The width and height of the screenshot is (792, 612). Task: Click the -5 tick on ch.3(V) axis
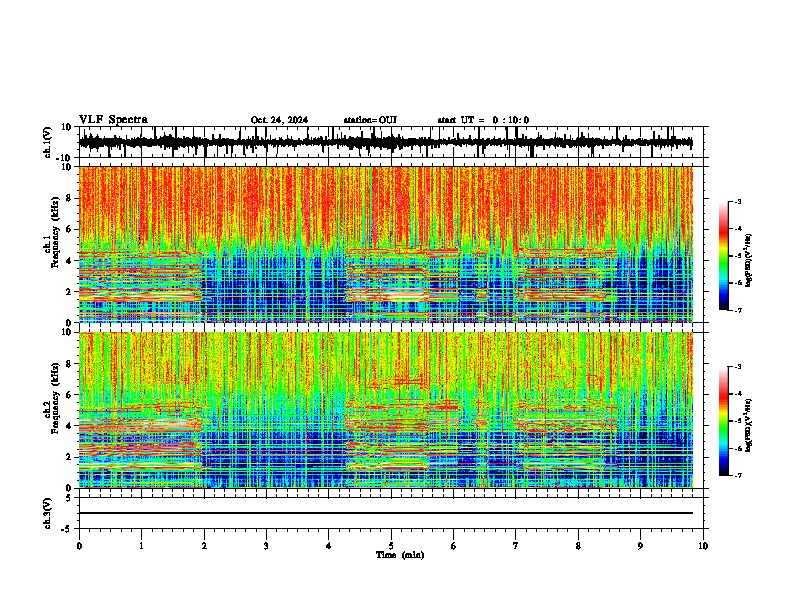click(x=67, y=529)
